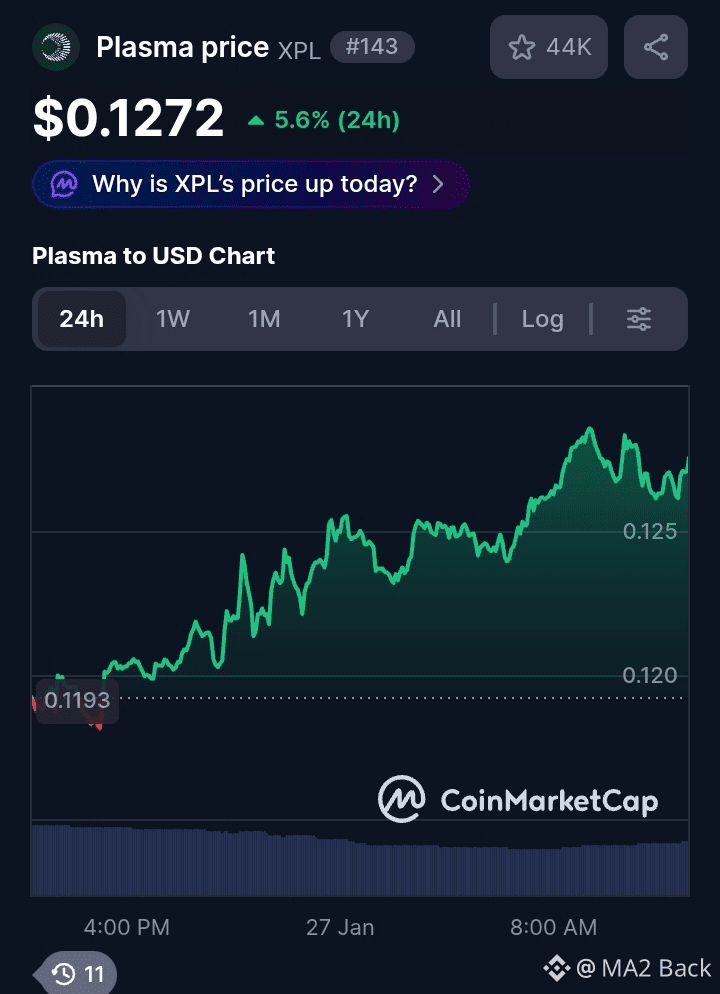Viewport: 720px width, 994px height.
Task: Click the Plasma coin logo icon
Action: pos(56,47)
